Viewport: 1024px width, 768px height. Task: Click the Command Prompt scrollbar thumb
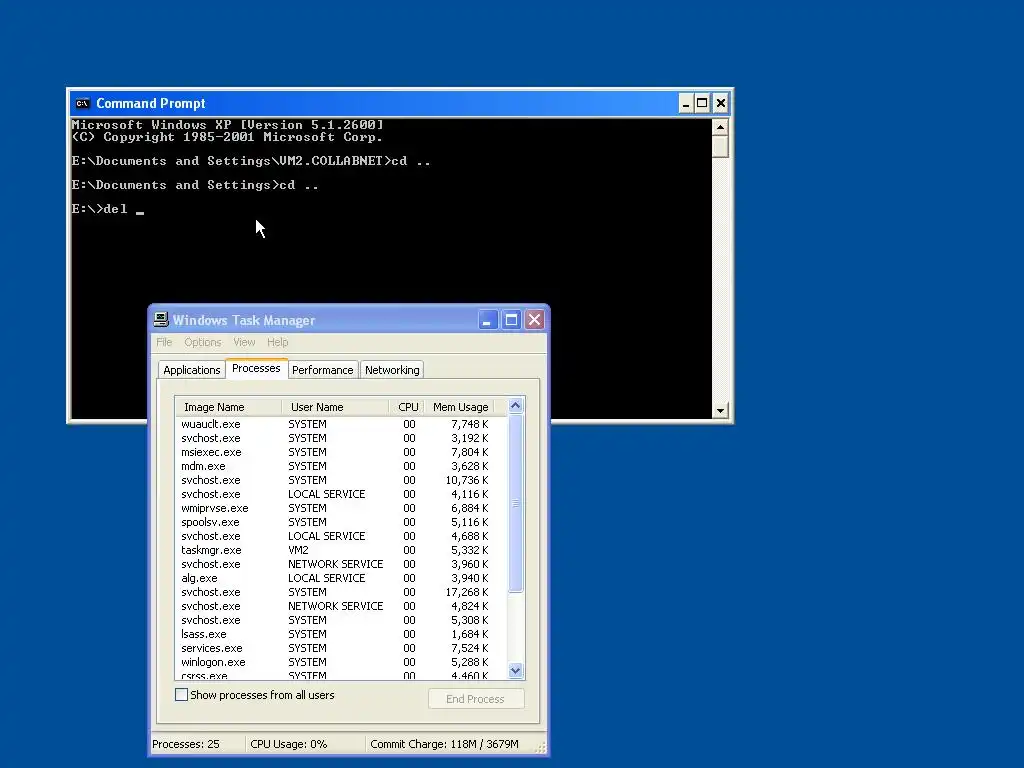(x=720, y=146)
